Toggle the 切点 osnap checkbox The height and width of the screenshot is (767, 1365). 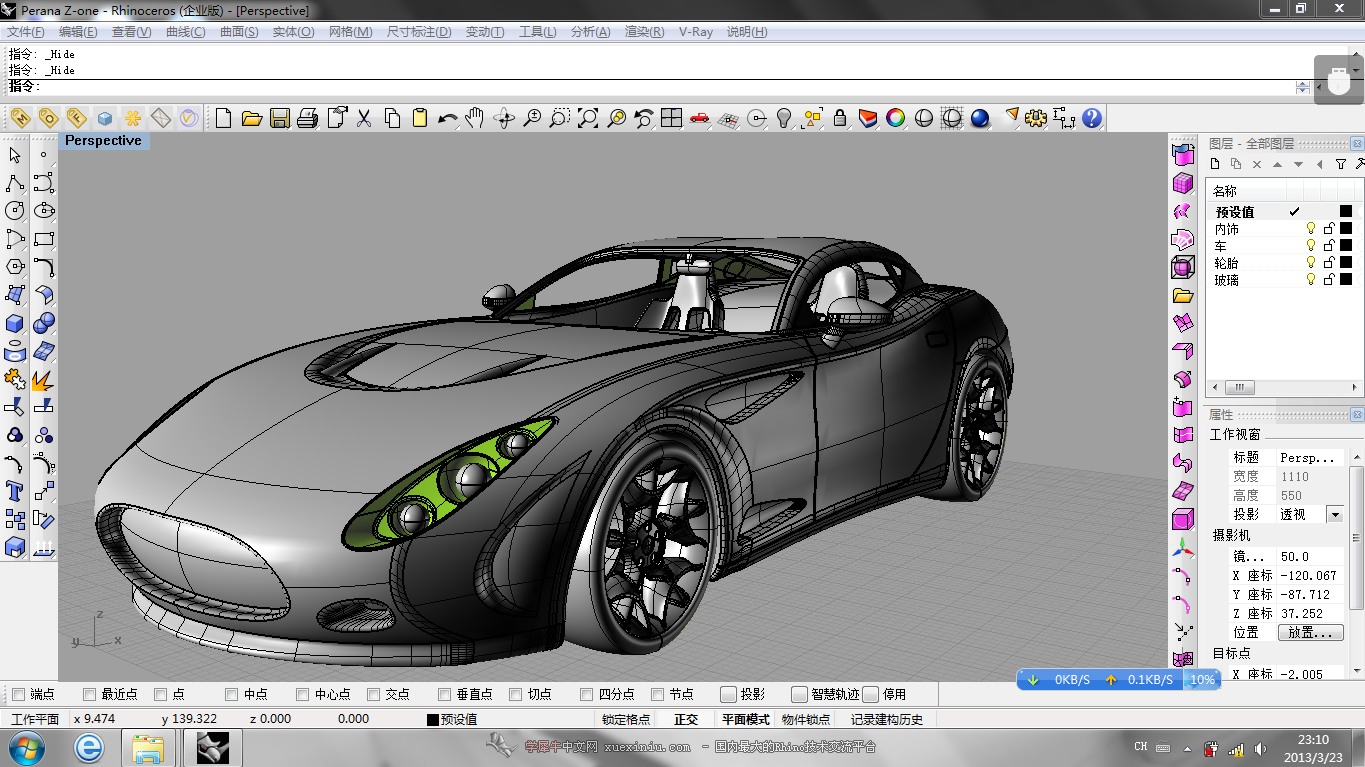click(516, 694)
